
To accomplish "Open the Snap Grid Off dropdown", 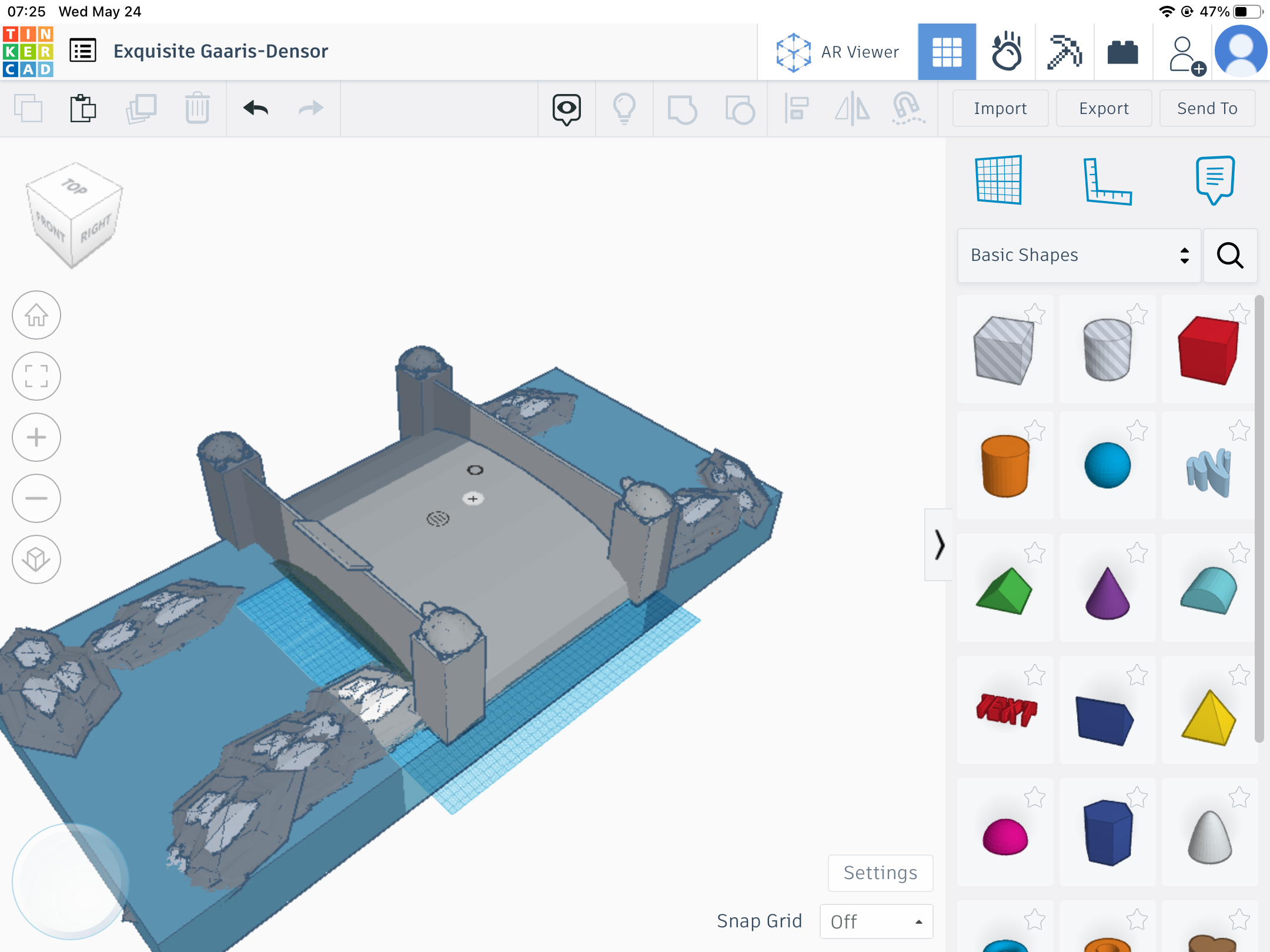I will [x=876, y=921].
